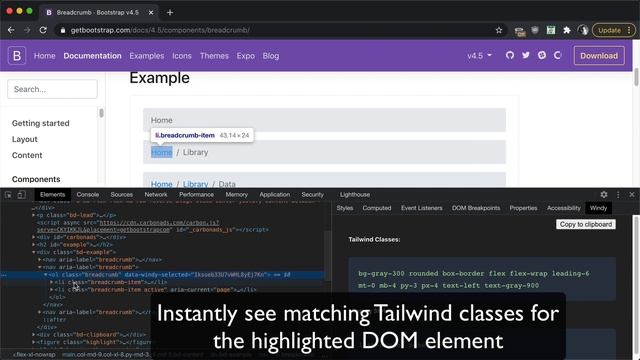
Task: Expand the p class bd-lead node
Action: pos(34,215)
